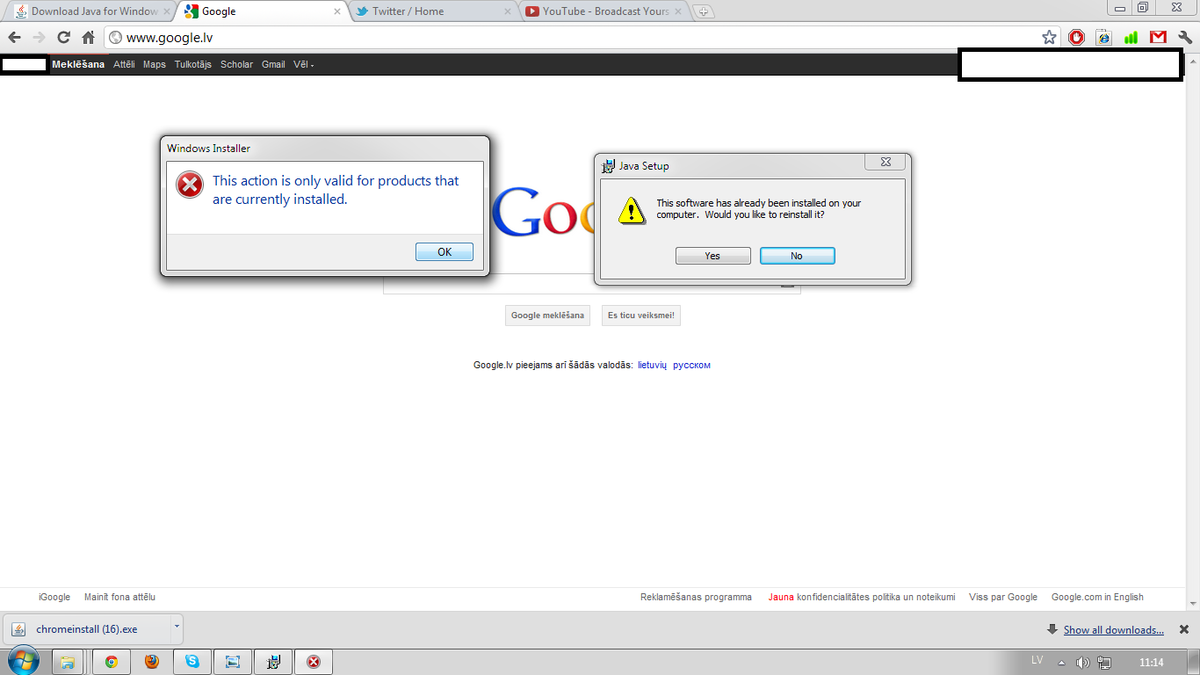Screen dimensions: 1200x675
Task: Bookmark this page with the star icon
Action: [x=1049, y=38]
